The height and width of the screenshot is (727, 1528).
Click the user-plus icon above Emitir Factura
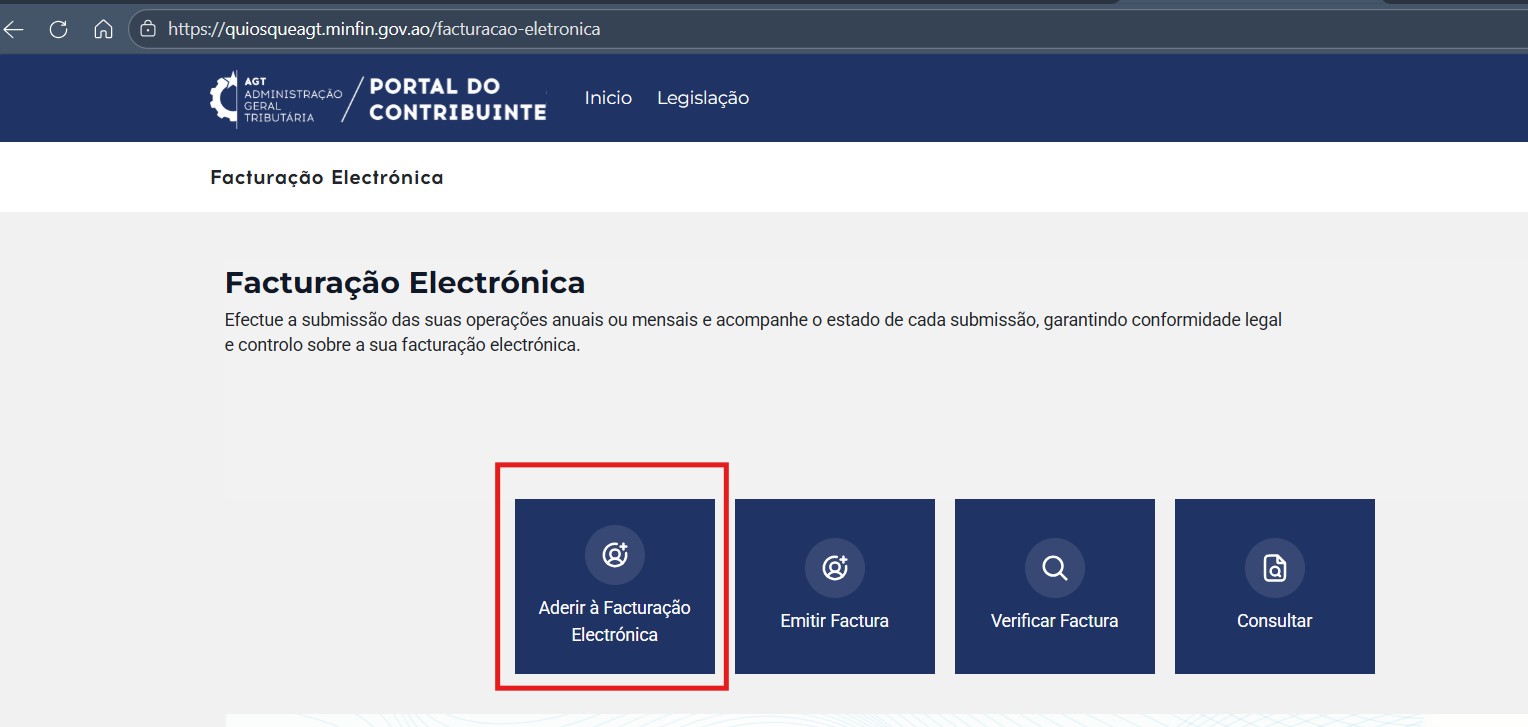[x=835, y=568]
